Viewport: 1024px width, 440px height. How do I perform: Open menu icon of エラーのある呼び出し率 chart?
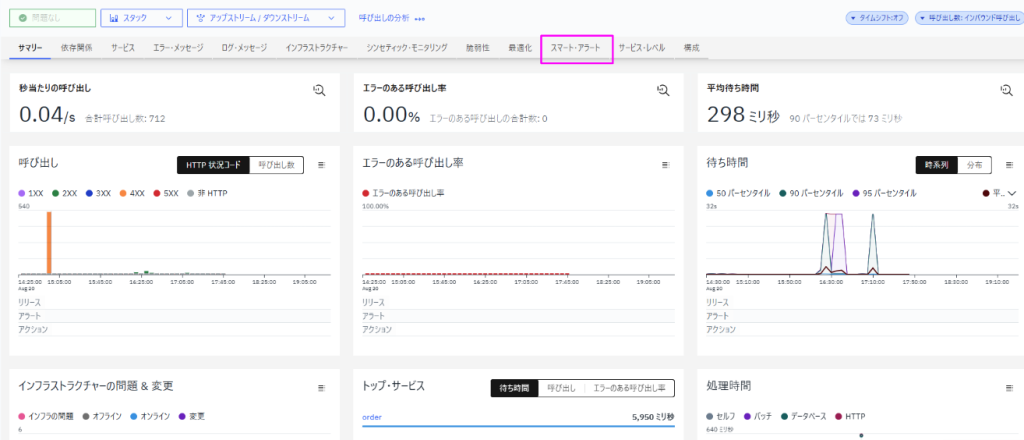[665, 165]
